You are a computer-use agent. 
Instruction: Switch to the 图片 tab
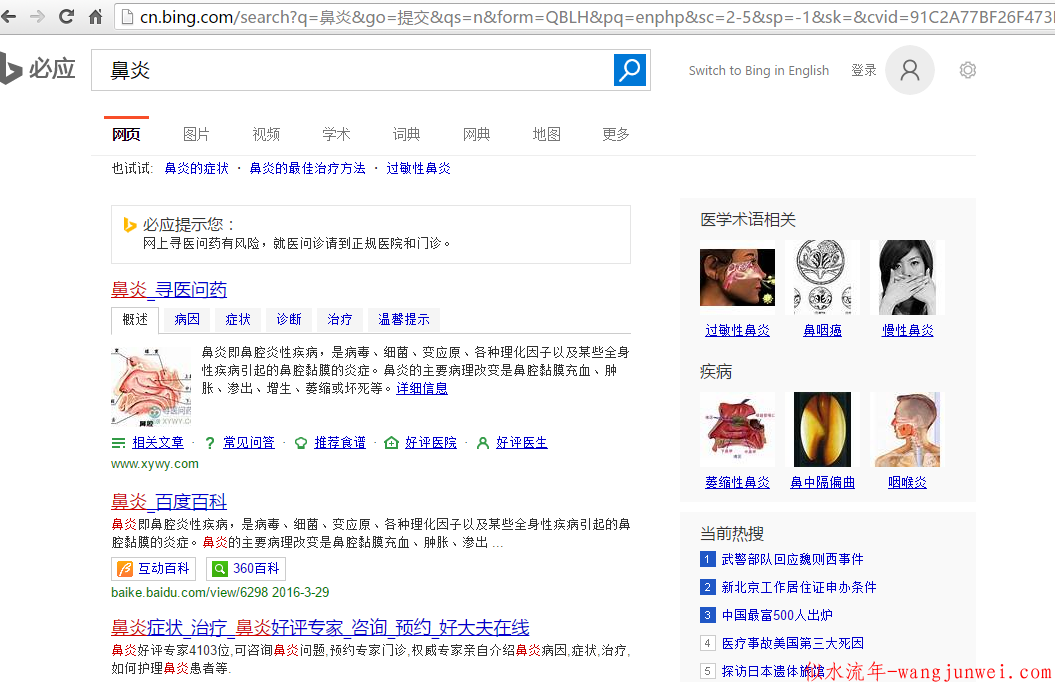(x=196, y=135)
